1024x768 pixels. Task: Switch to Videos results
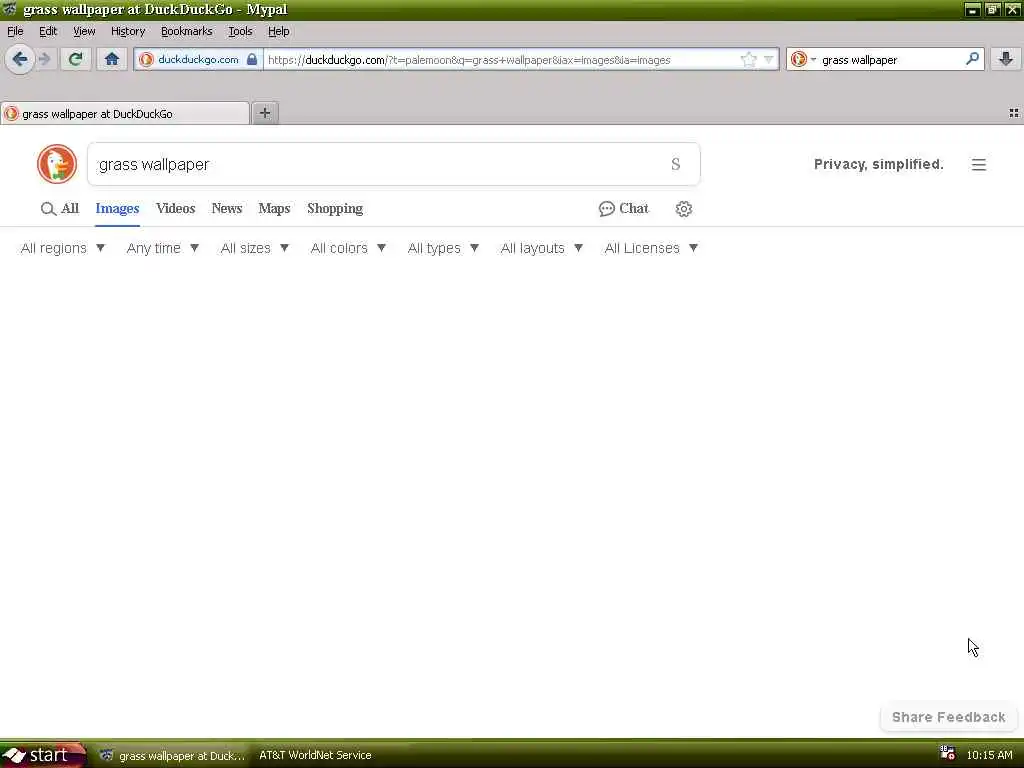pos(176,208)
